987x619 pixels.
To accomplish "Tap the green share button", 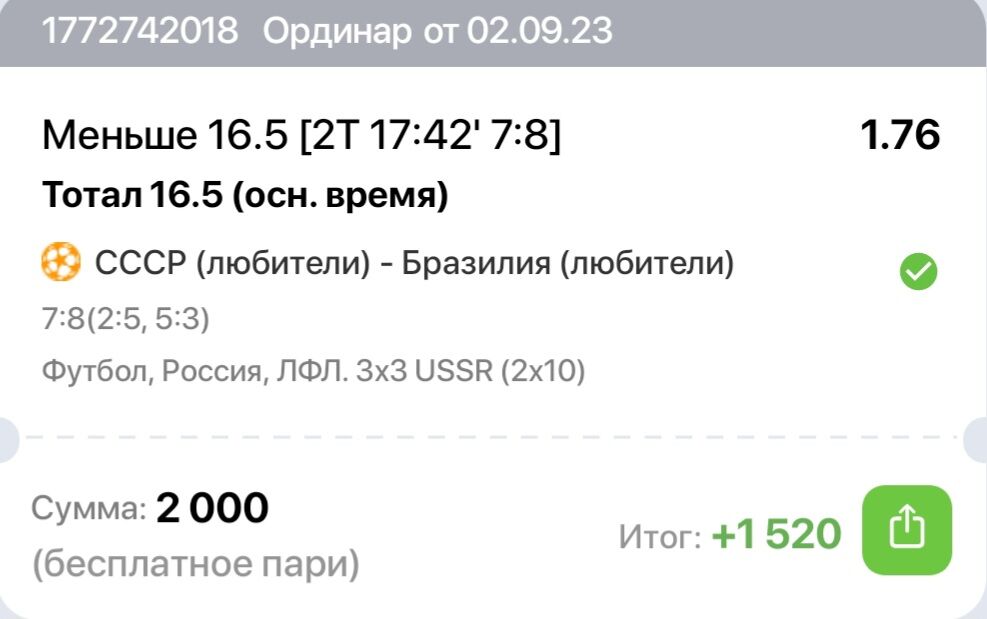I will (906, 530).
